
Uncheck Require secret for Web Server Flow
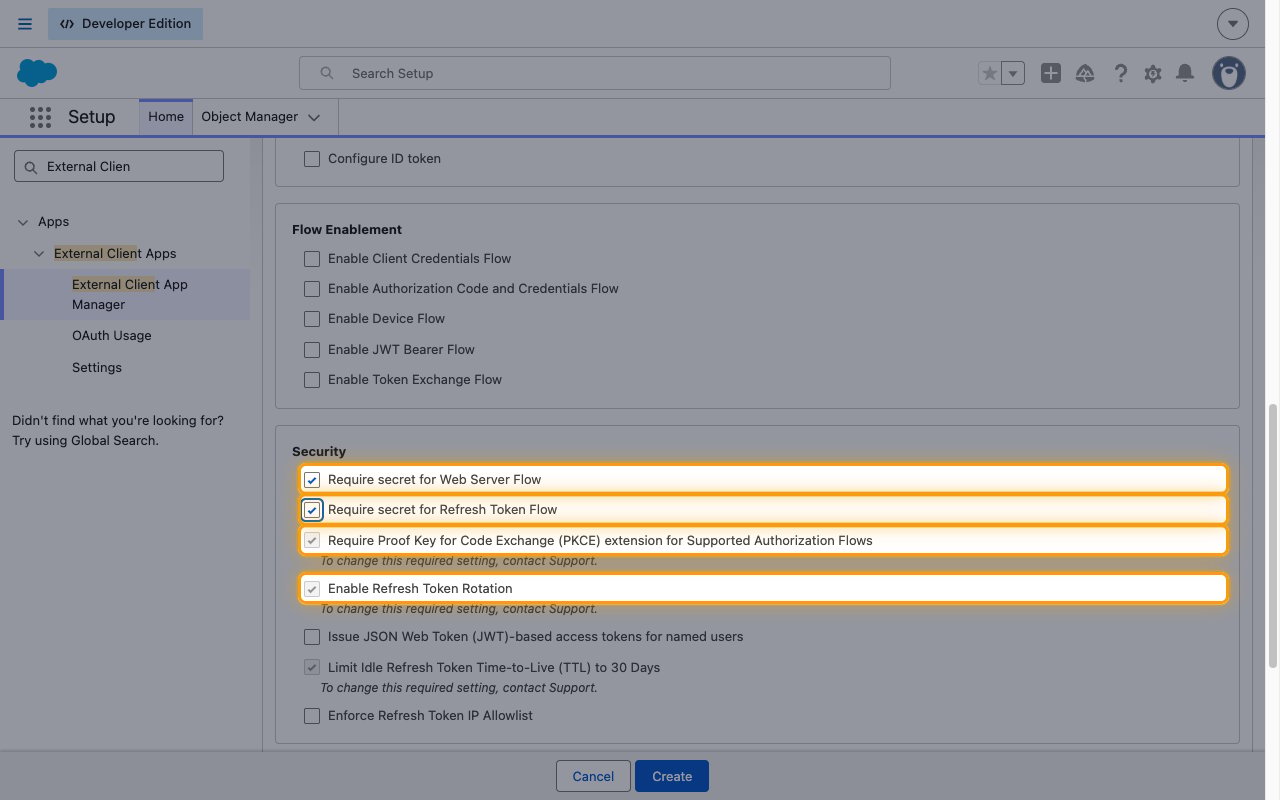312,480
